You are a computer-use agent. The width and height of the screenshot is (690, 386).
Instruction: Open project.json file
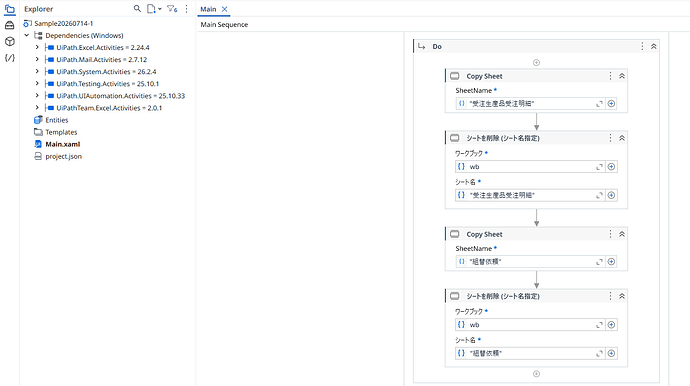(x=63, y=156)
